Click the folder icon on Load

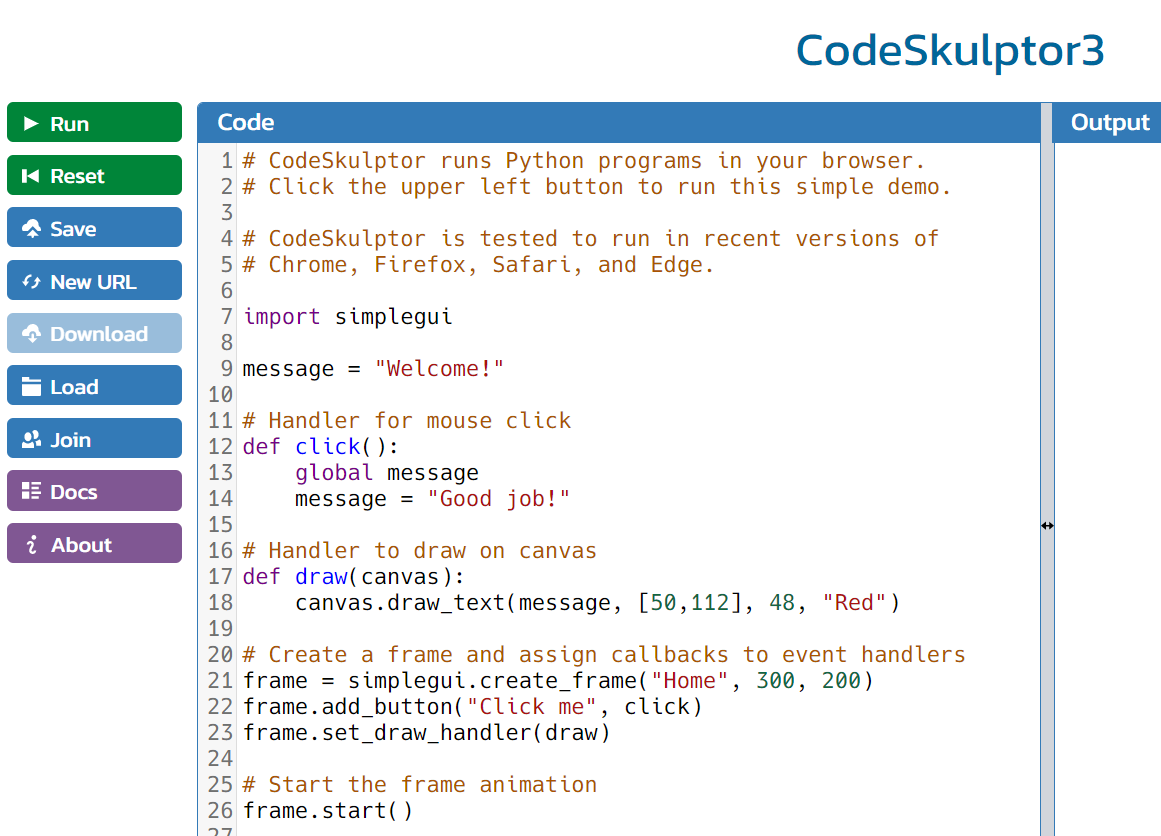click(x=31, y=387)
